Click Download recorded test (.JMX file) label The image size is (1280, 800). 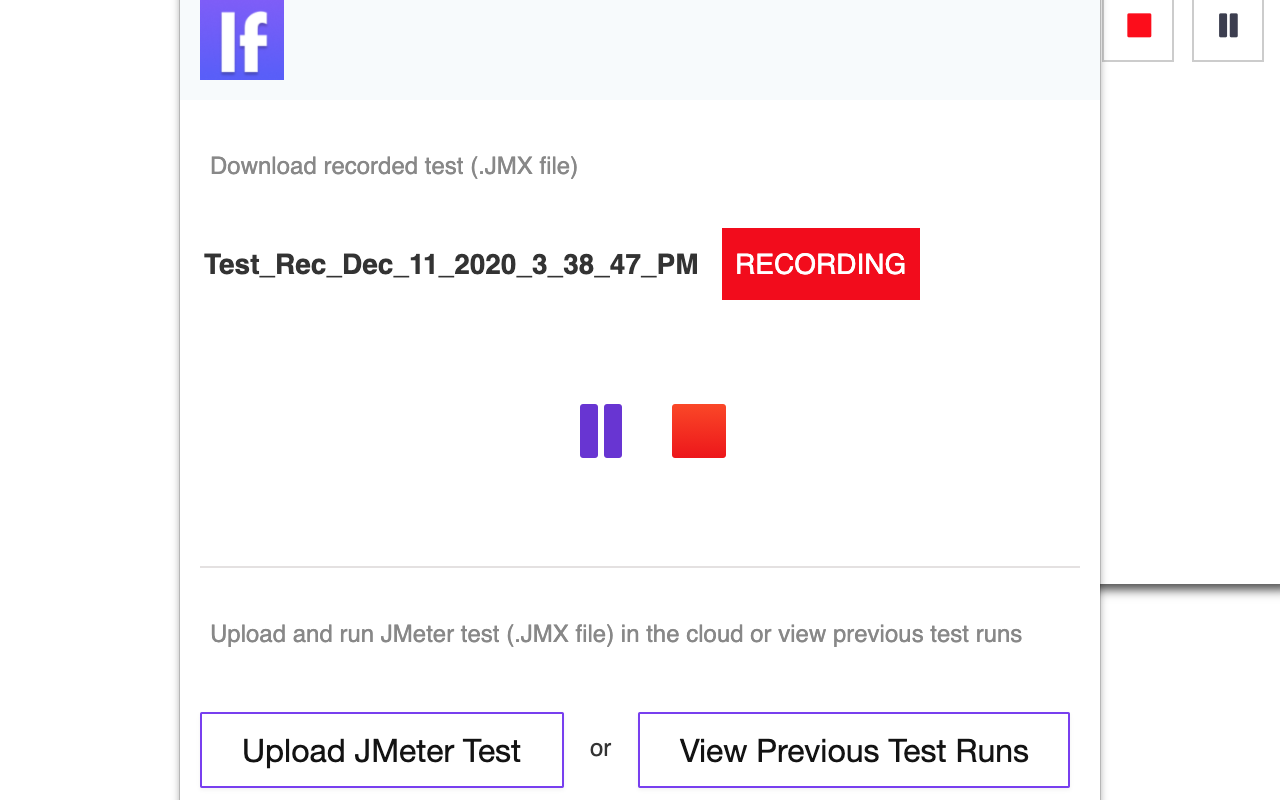(393, 165)
